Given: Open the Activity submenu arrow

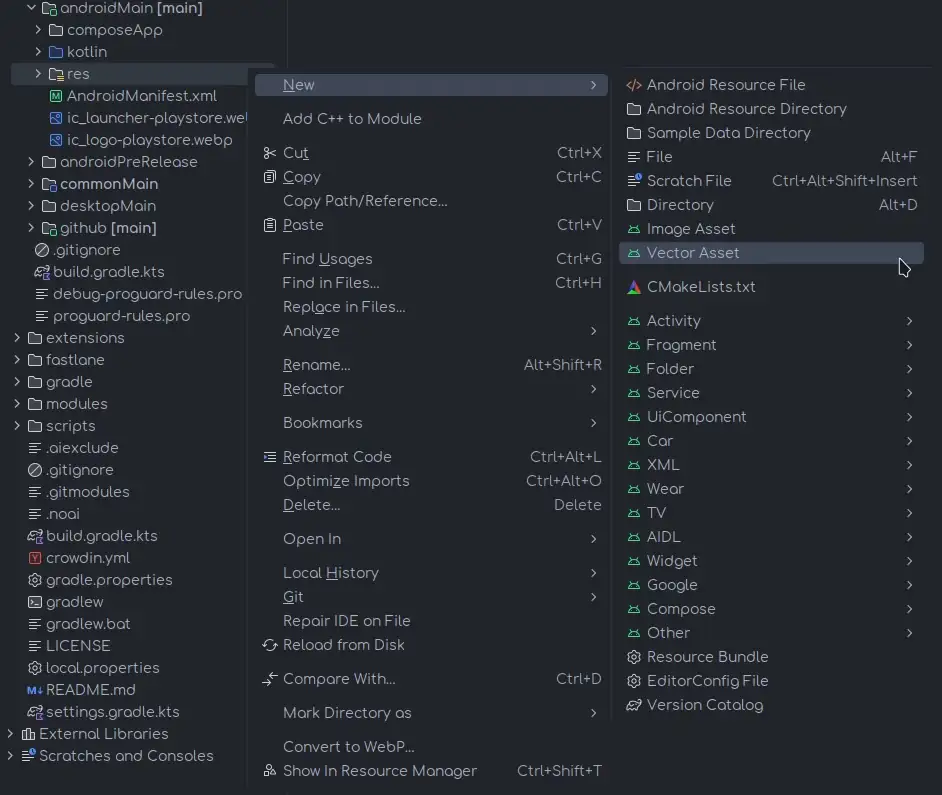Looking at the screenshot, I should 909,321.
